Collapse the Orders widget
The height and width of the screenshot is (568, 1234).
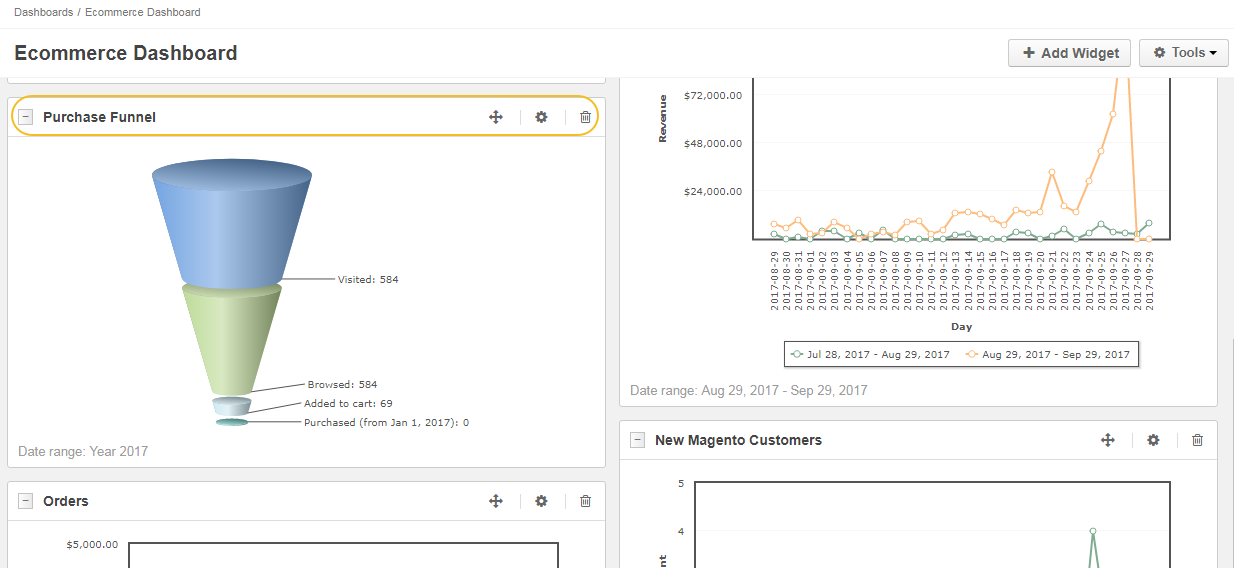click(x=26, y=501)
